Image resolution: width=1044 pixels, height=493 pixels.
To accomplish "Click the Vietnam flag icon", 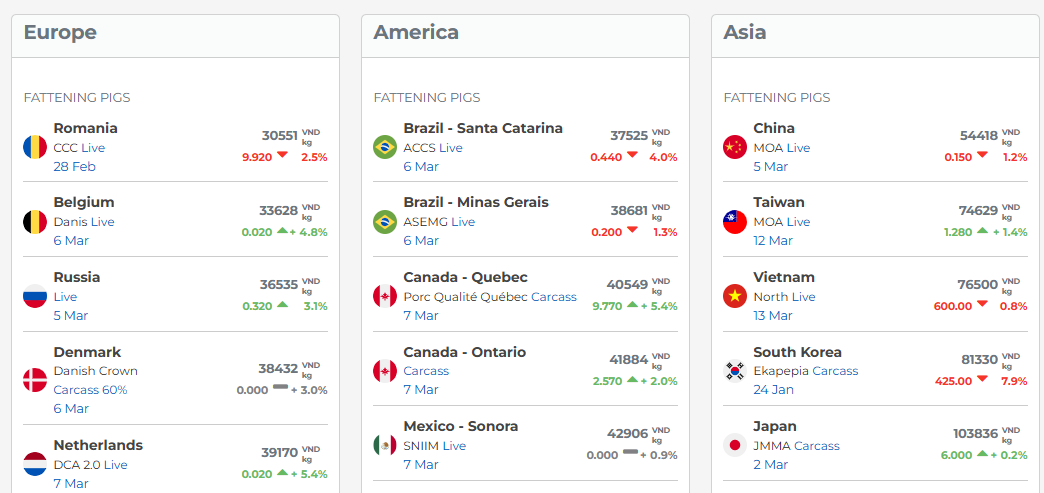I will click(x=735, y=296).
